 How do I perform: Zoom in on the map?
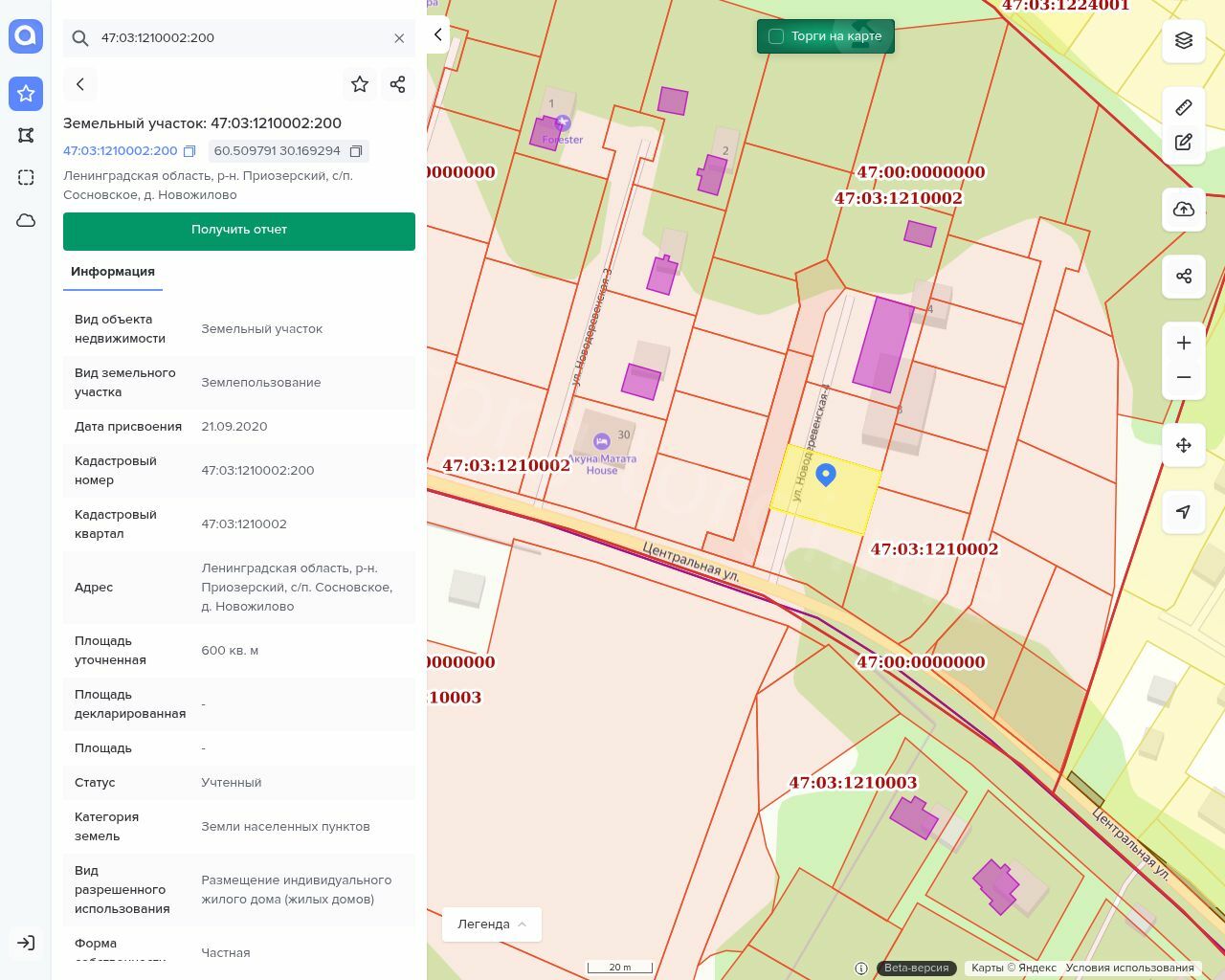pyautogui.click(x=1184, y=343)
